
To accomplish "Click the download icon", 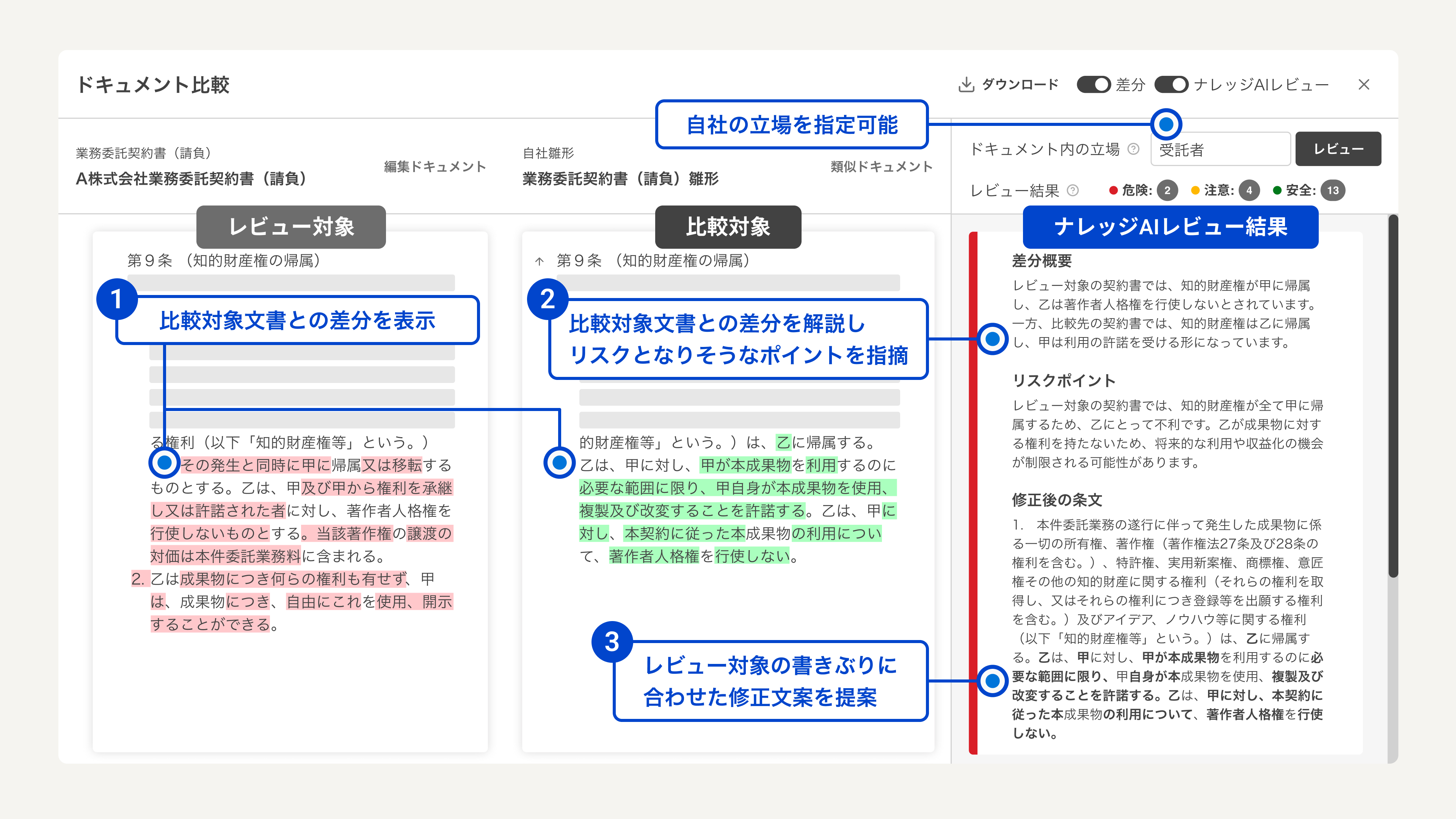I will (x=966, y=85).
